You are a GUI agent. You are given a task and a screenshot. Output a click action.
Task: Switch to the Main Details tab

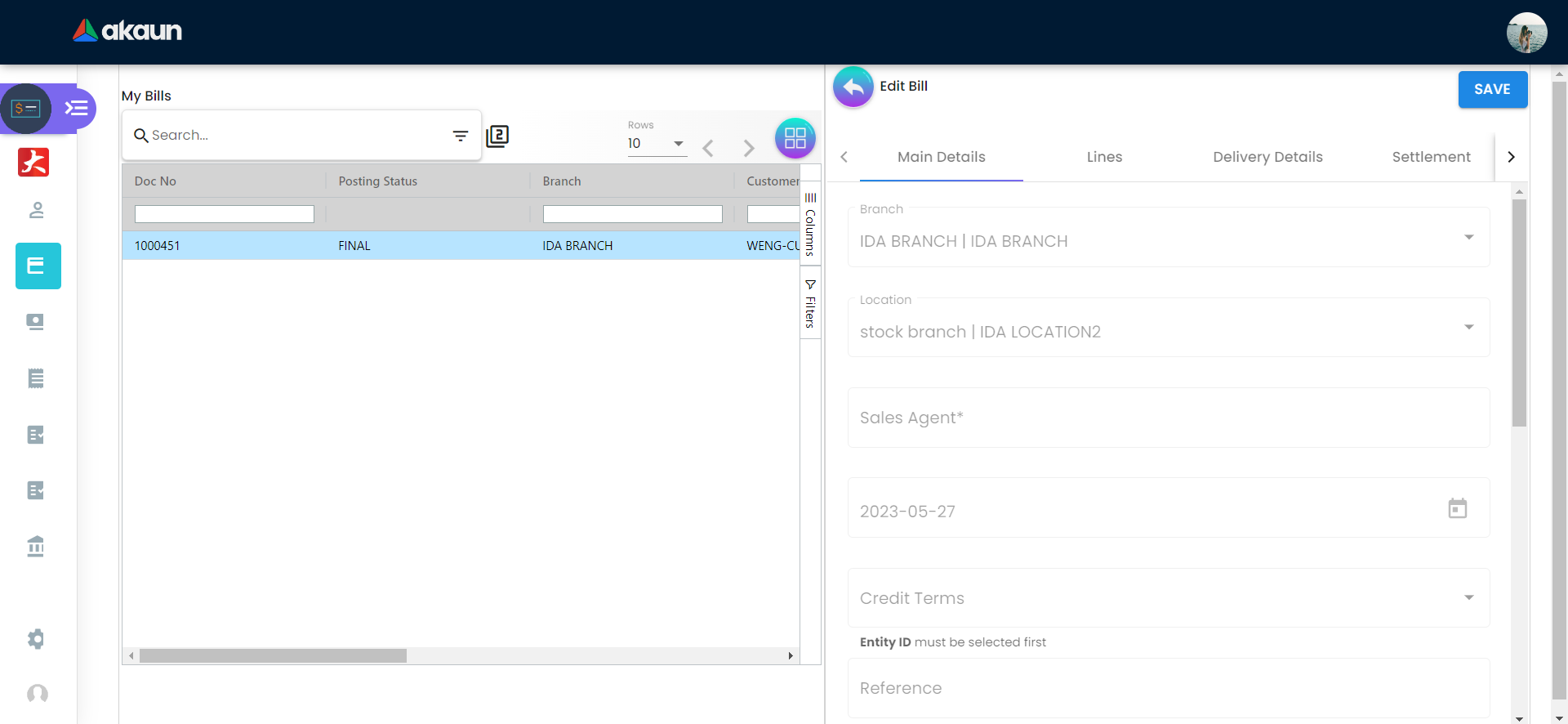click(x=942, y=157)
